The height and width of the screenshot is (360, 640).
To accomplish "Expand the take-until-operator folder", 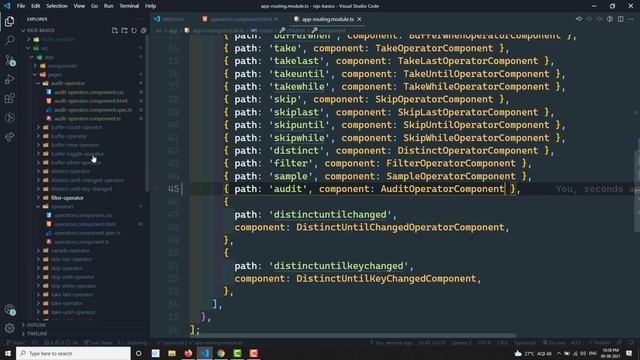I will click(73, 312).
